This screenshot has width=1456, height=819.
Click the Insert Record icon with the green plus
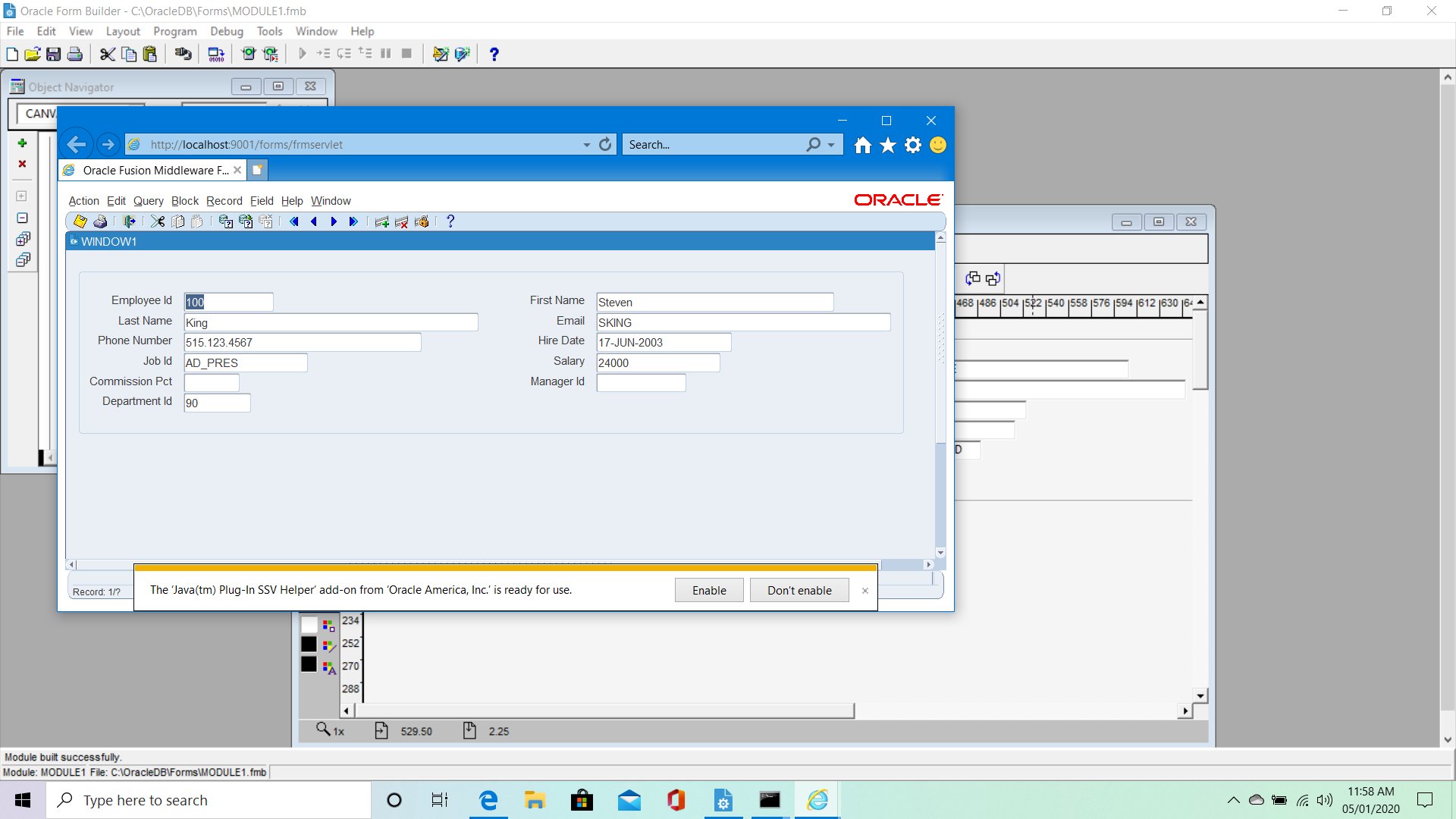pyautogui.click(x=381, y=221)
